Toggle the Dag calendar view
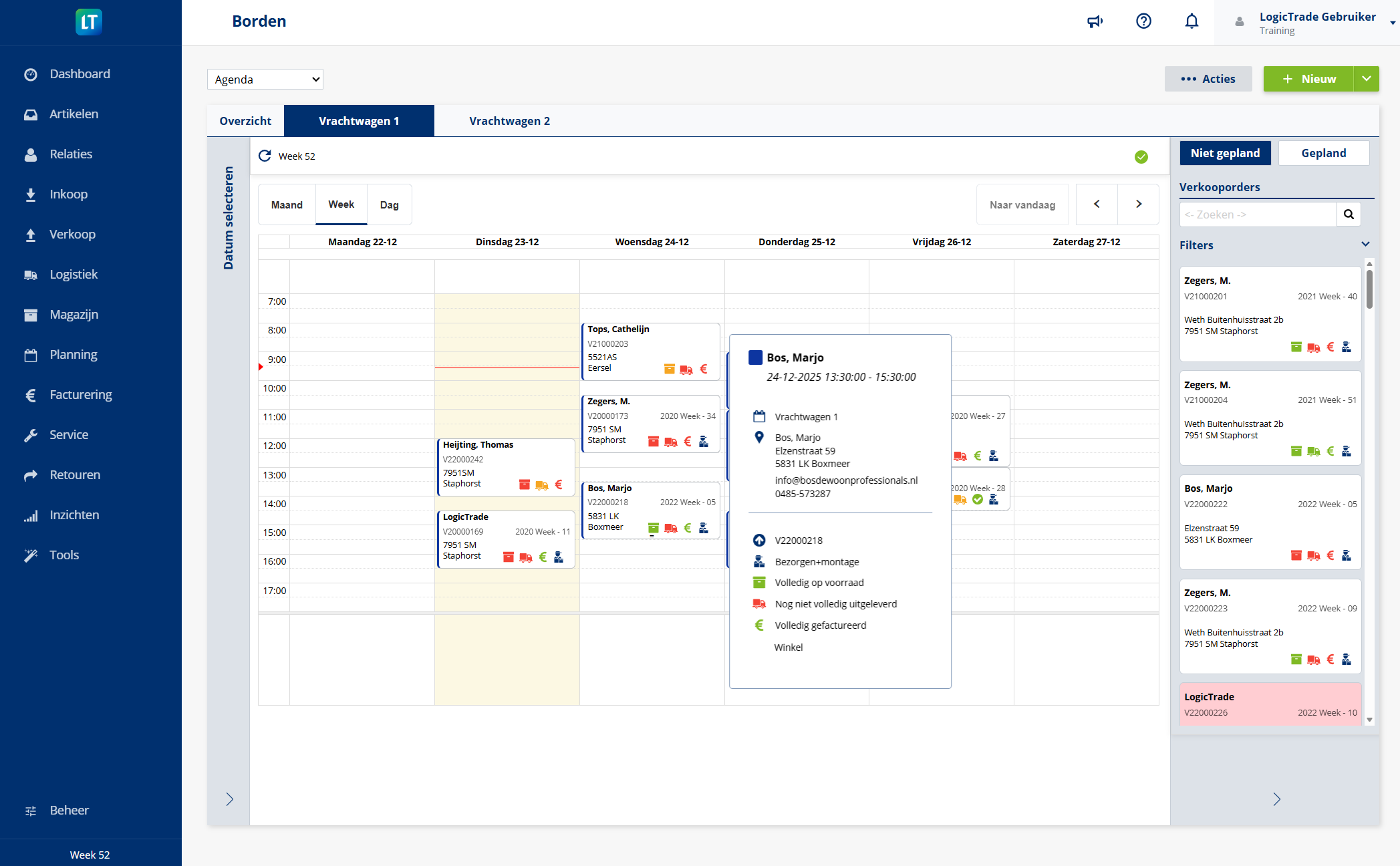This screenshot has height=866, width=1400. pos(389,204)
